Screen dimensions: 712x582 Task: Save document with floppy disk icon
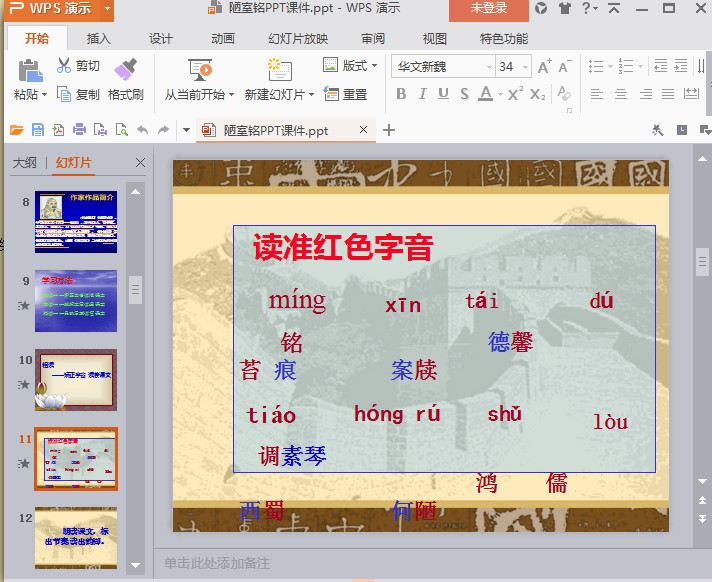point(38,130)
